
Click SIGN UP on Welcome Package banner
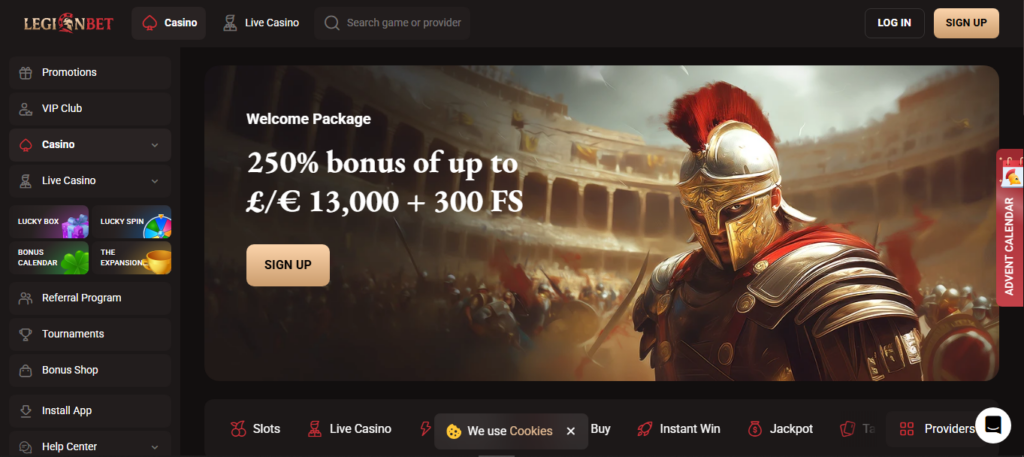(288, 265)
